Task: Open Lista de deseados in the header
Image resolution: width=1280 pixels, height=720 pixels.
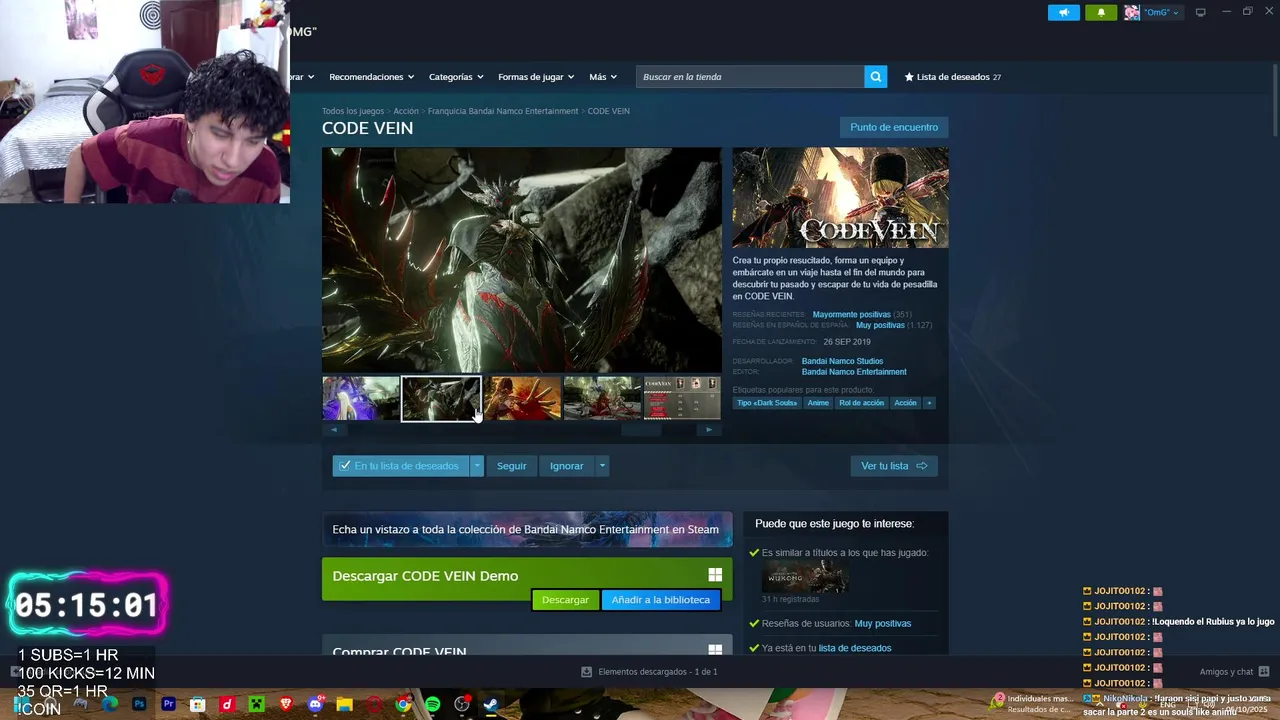Action: point(954,77)
